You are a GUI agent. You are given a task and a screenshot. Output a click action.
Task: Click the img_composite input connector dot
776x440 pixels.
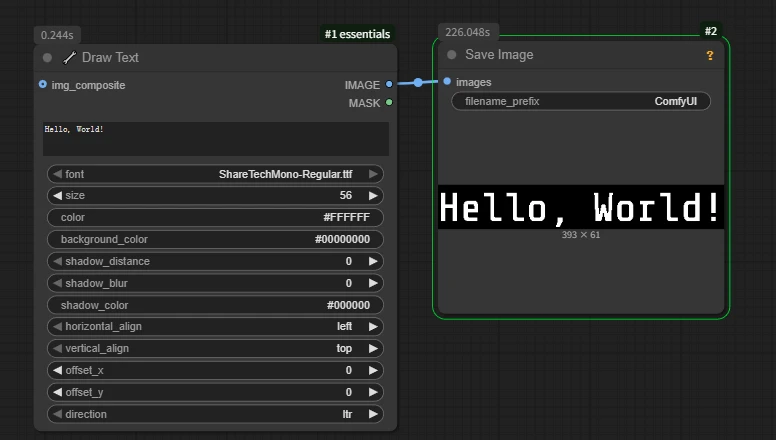click(42, 85)
